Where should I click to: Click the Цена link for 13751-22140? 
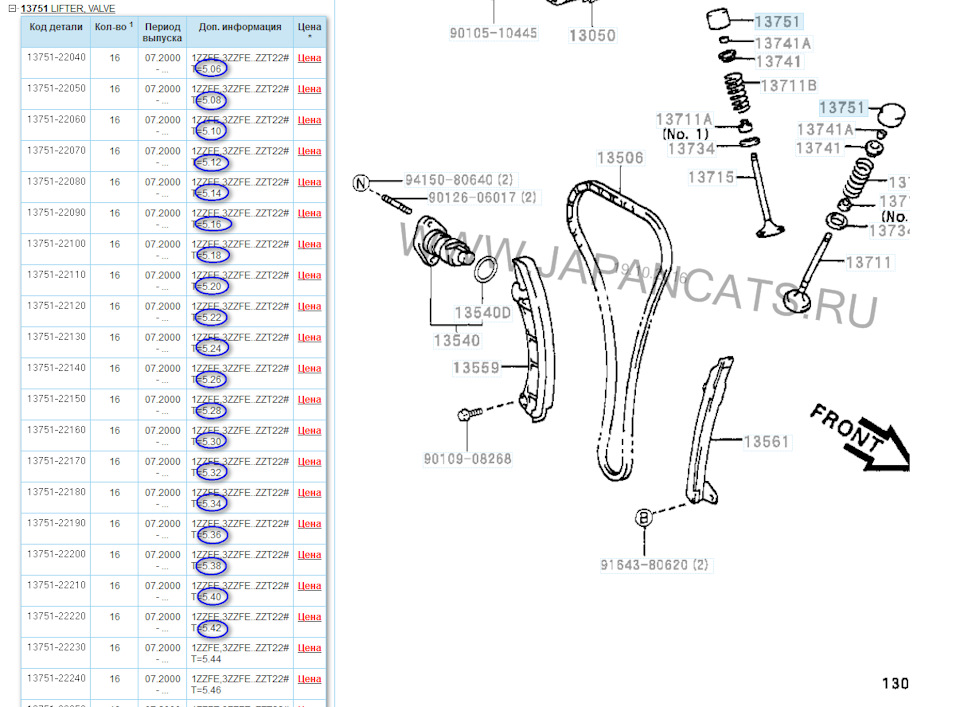point(309,368)
